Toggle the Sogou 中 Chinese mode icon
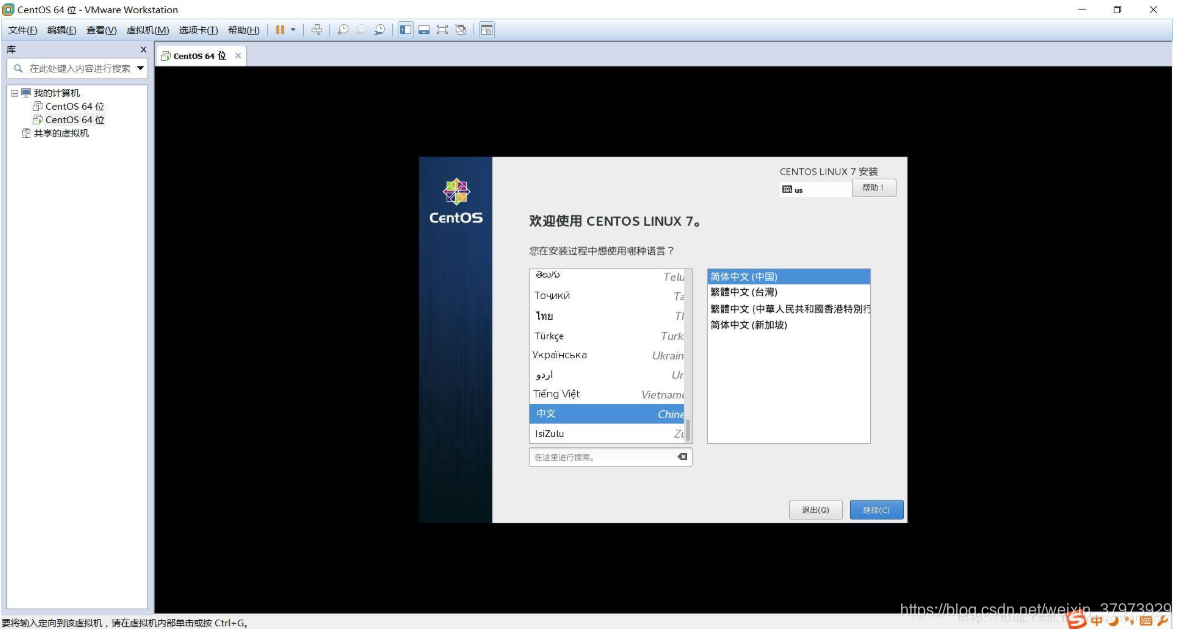 pos(1096,621)
